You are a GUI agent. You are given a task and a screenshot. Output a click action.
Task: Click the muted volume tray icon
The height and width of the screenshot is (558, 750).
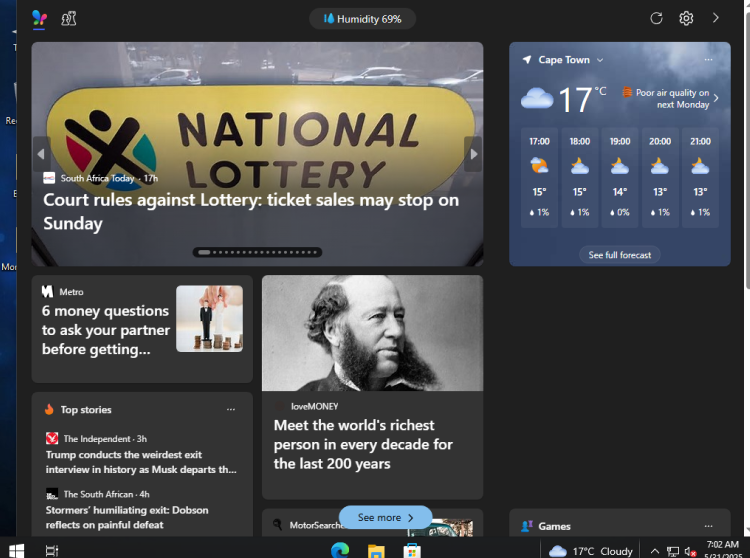coord(690,552)
